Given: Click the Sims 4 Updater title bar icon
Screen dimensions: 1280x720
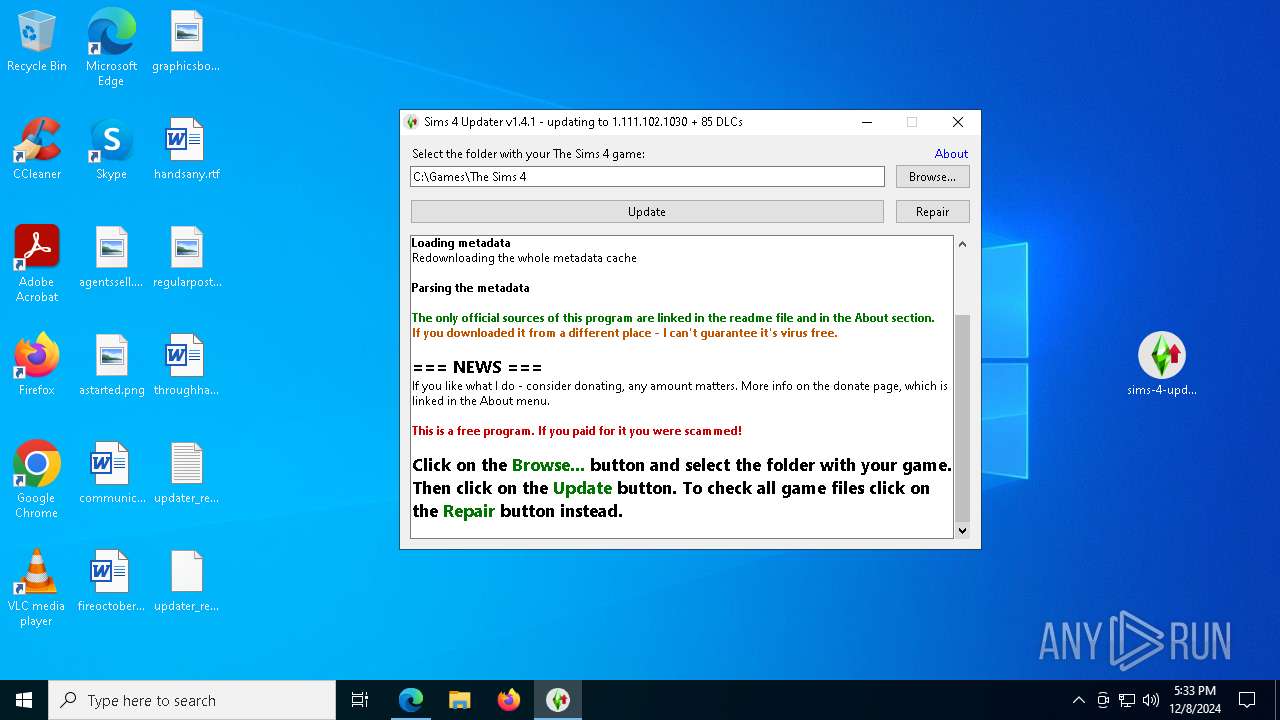Looking at the screenshot, I should coord(412,122).
